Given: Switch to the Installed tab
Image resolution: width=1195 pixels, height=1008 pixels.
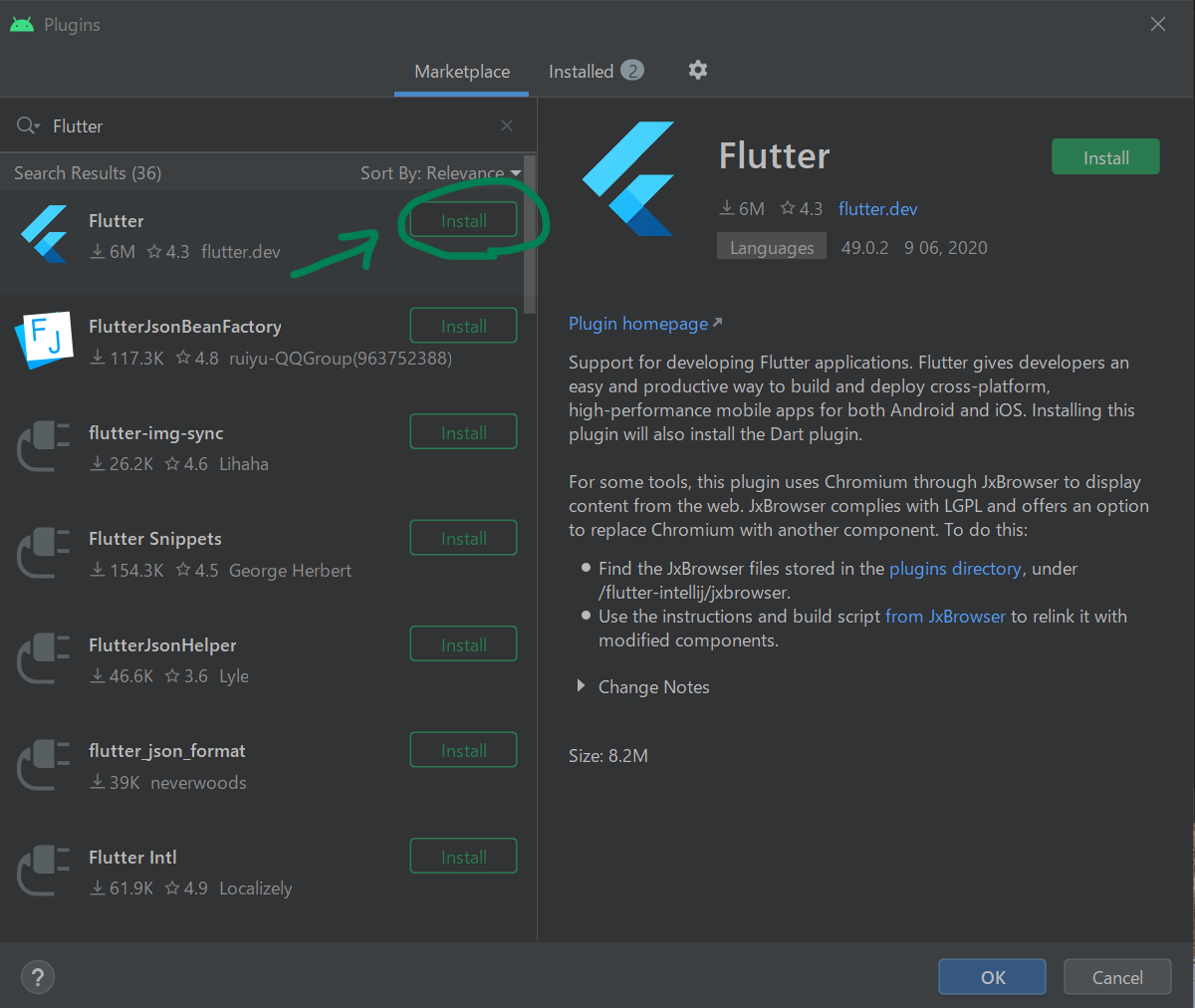Looking at the screenshot, I should pos(583,71).
